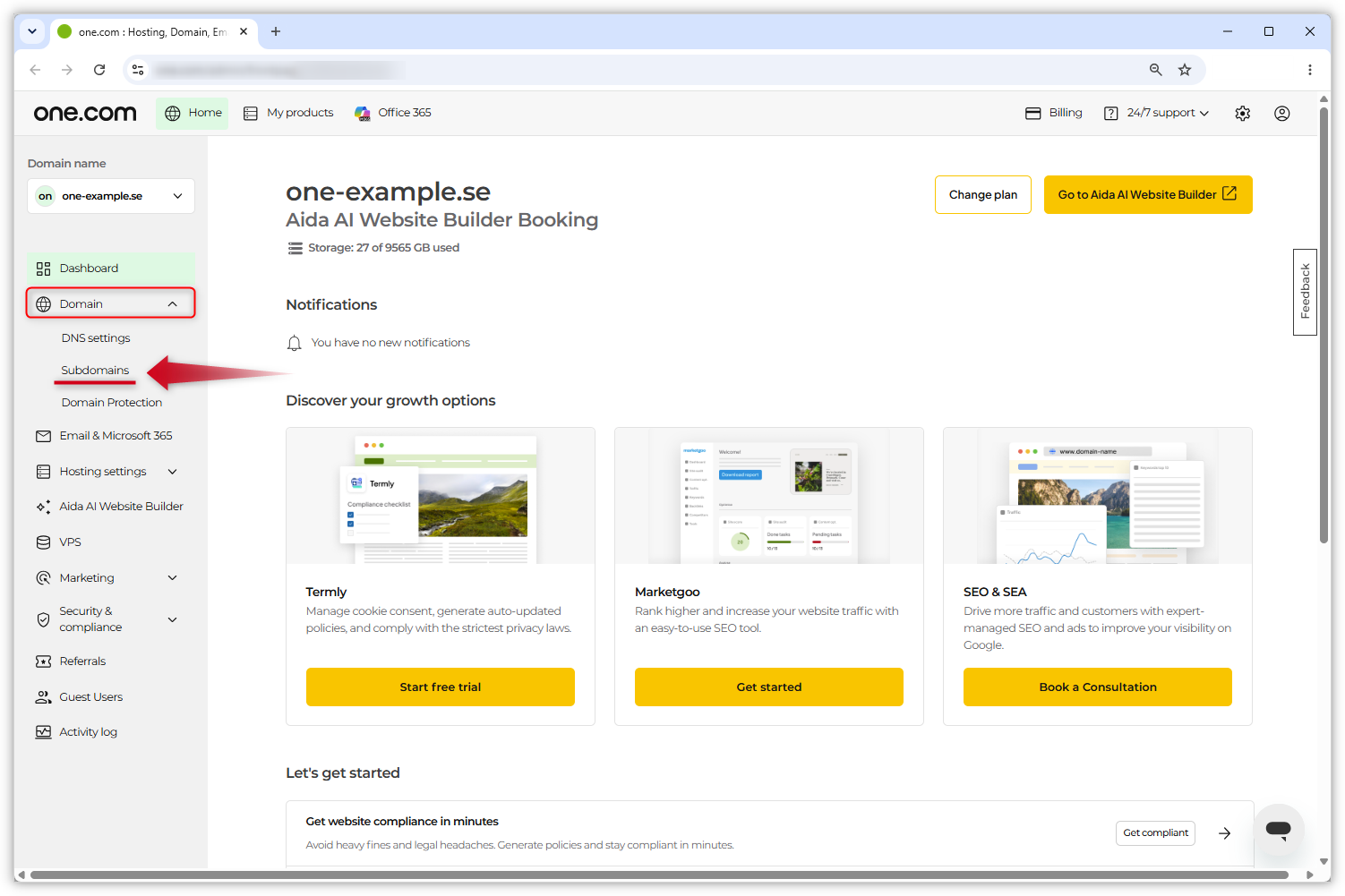
Task: Open the Feedback side tab
Action: 1305,292
